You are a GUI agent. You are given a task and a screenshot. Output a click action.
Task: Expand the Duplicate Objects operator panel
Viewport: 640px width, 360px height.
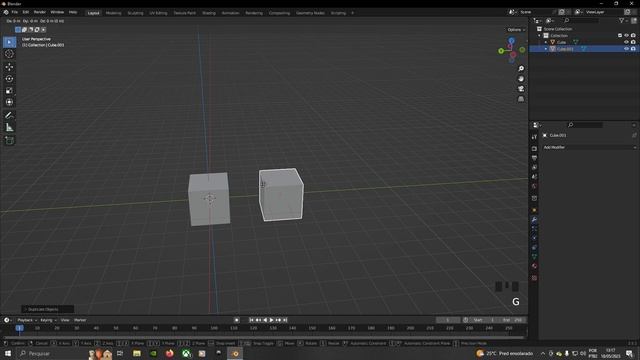click(48, 309)
